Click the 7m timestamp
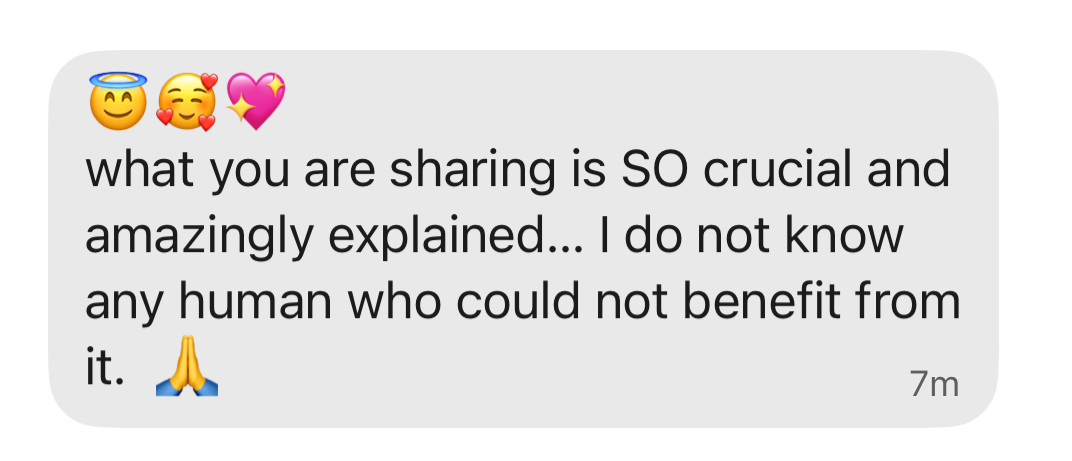The height and width of the screenshot is (461, 1072). 934,384
